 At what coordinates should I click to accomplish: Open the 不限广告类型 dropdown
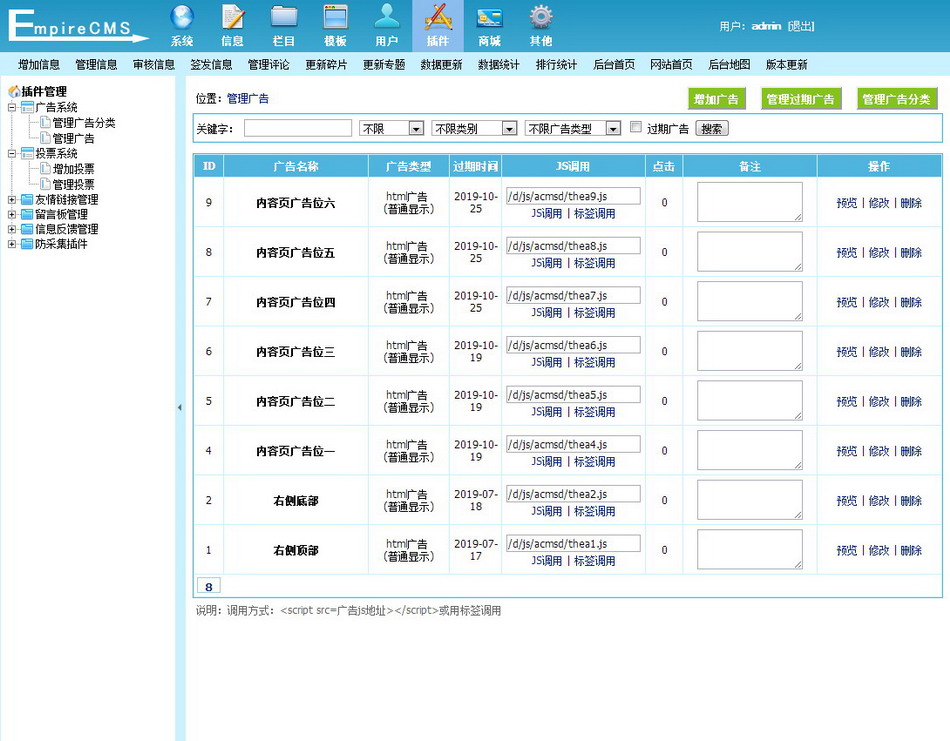[x=573, y=128]
